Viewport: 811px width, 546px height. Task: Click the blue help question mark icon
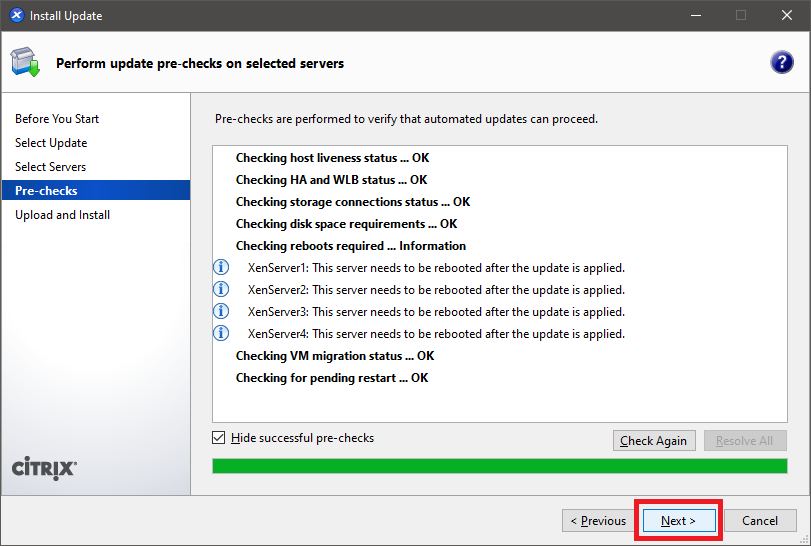pyautogui.click(x=781, y=63)
